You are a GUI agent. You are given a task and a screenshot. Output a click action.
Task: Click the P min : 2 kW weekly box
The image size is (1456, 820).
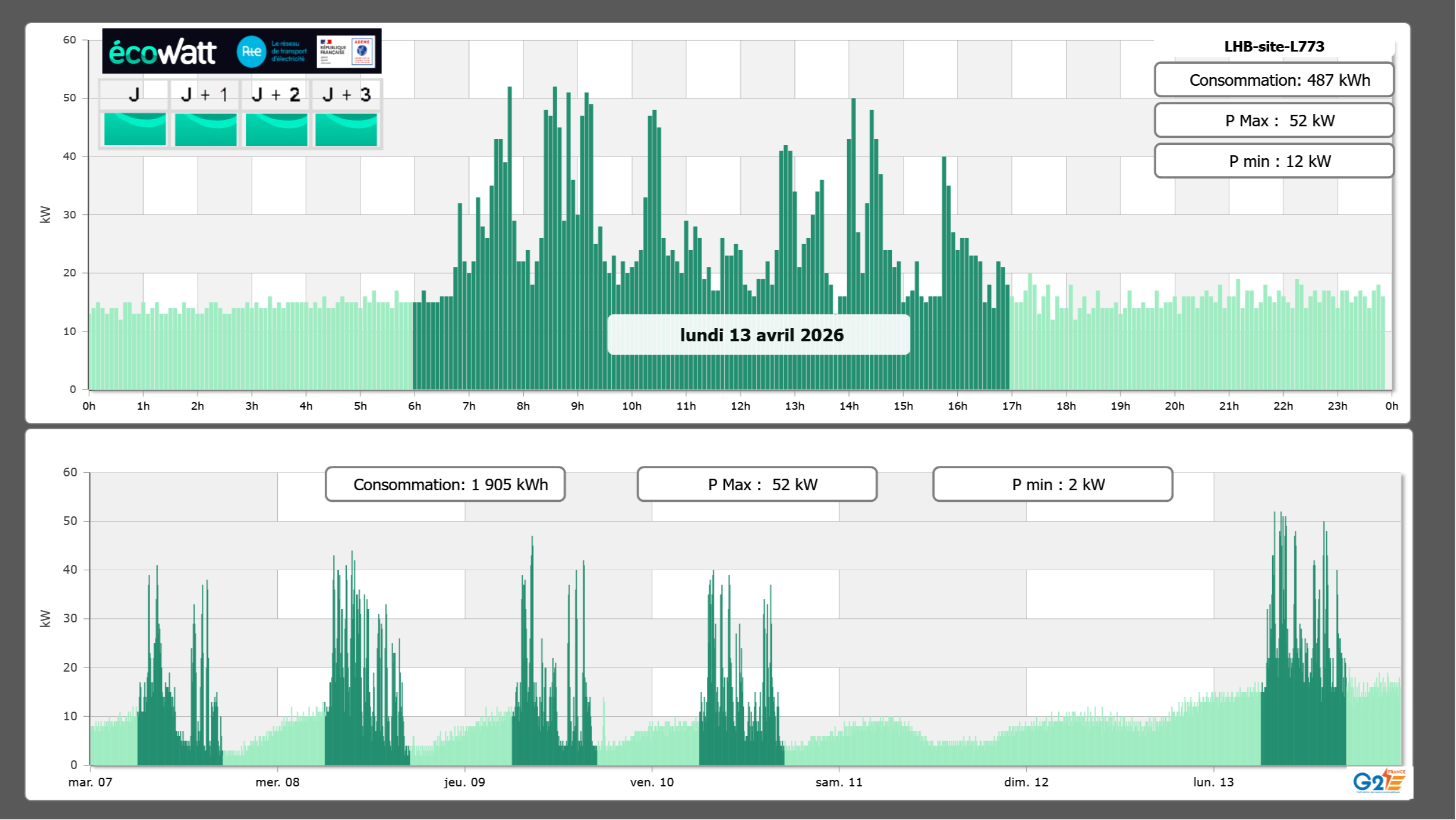coord(1052,484)
